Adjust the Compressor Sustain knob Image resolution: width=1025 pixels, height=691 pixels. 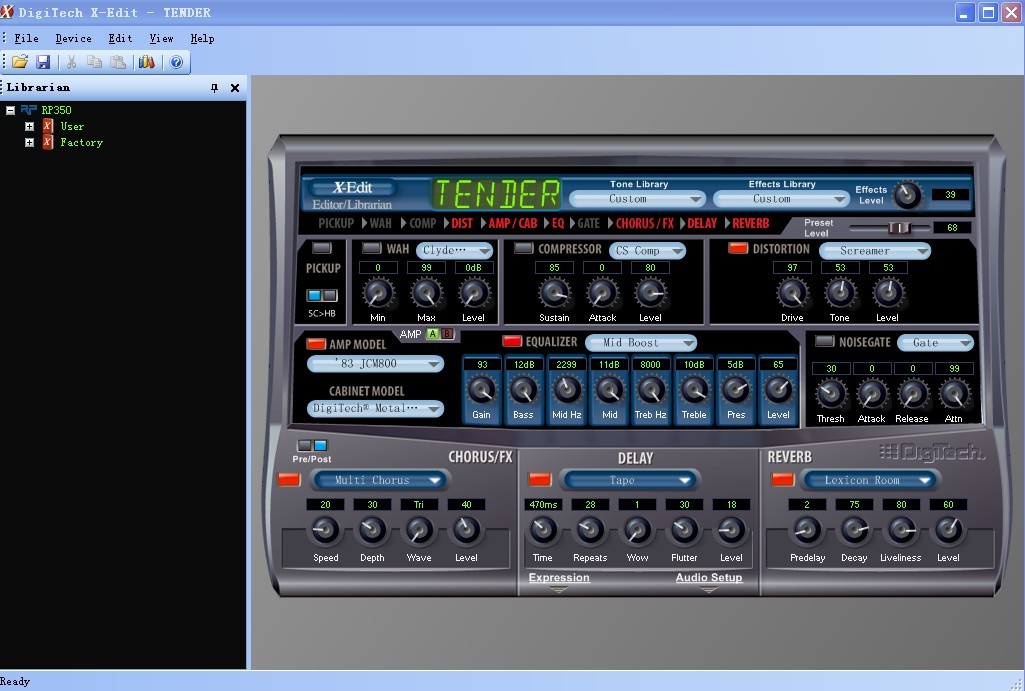554,293
